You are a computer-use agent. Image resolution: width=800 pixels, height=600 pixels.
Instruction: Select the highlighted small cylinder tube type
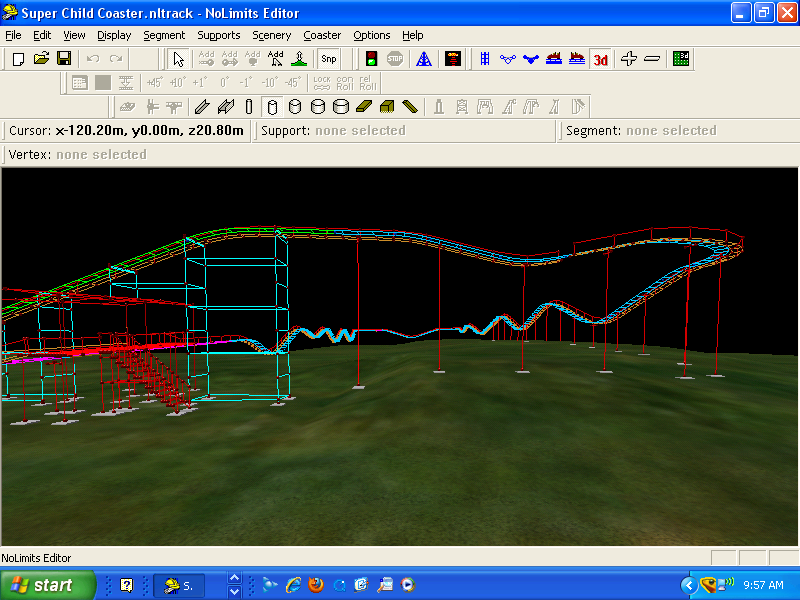[272, 107]
